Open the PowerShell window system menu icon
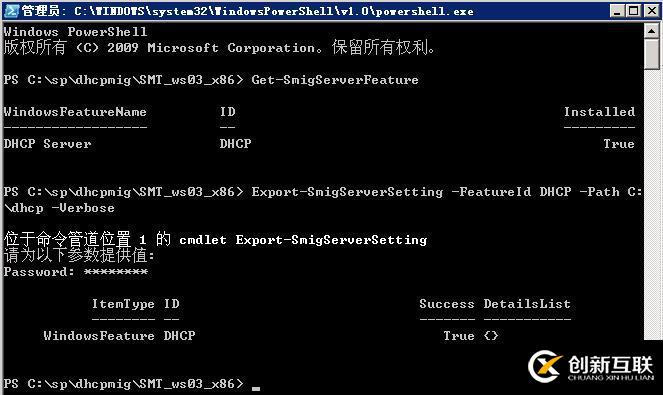The height and width of the screenshot is (395, 663). (11, 11)
